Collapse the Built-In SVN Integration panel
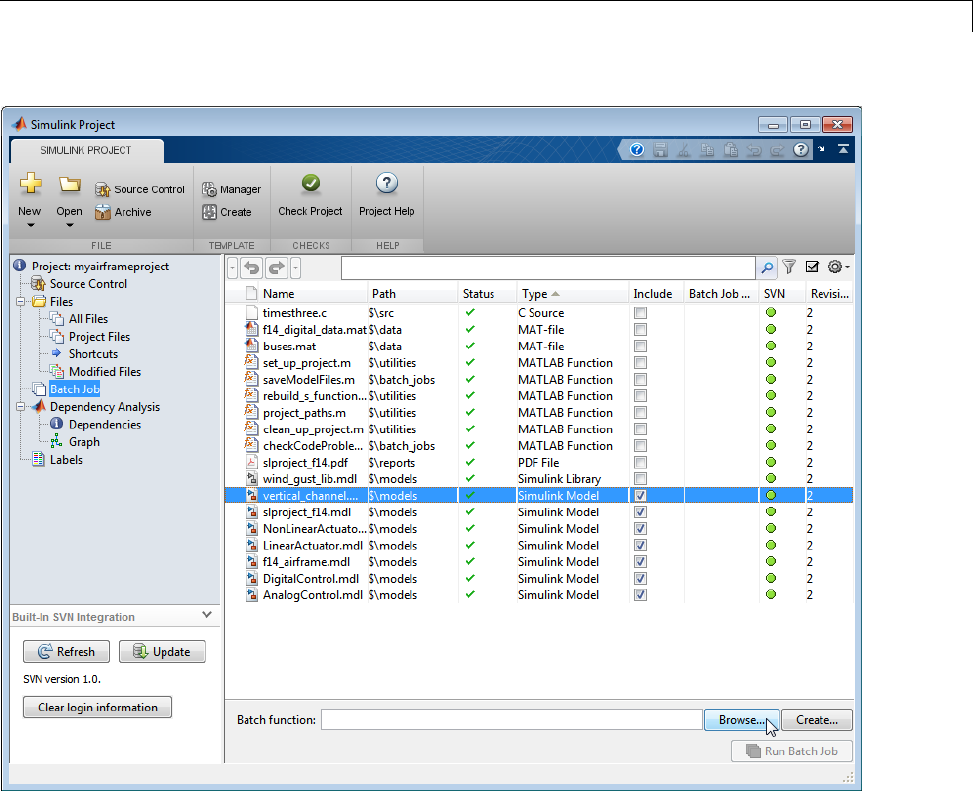The image size is (973, 791). [x=207, y=615]
